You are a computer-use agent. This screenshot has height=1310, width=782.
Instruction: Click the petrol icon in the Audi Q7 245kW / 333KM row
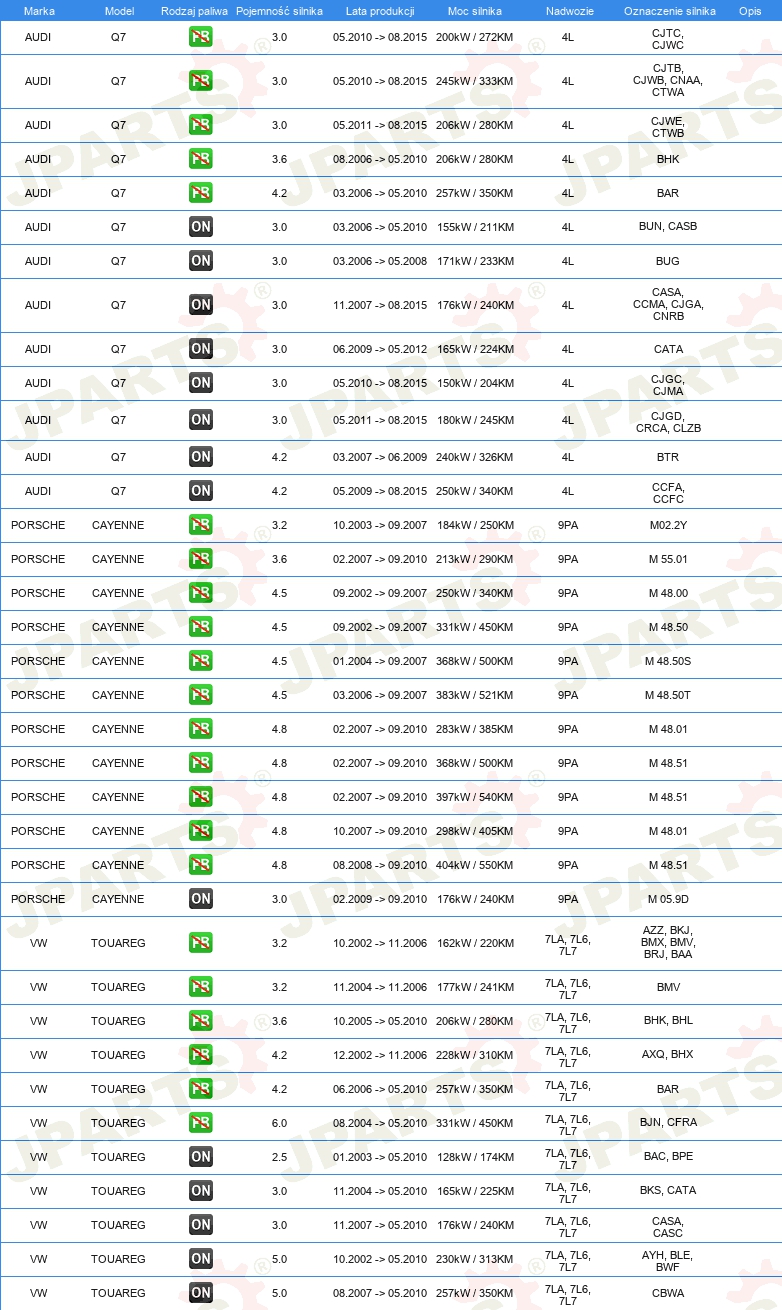pyautogui.click(x=201, y=81)
